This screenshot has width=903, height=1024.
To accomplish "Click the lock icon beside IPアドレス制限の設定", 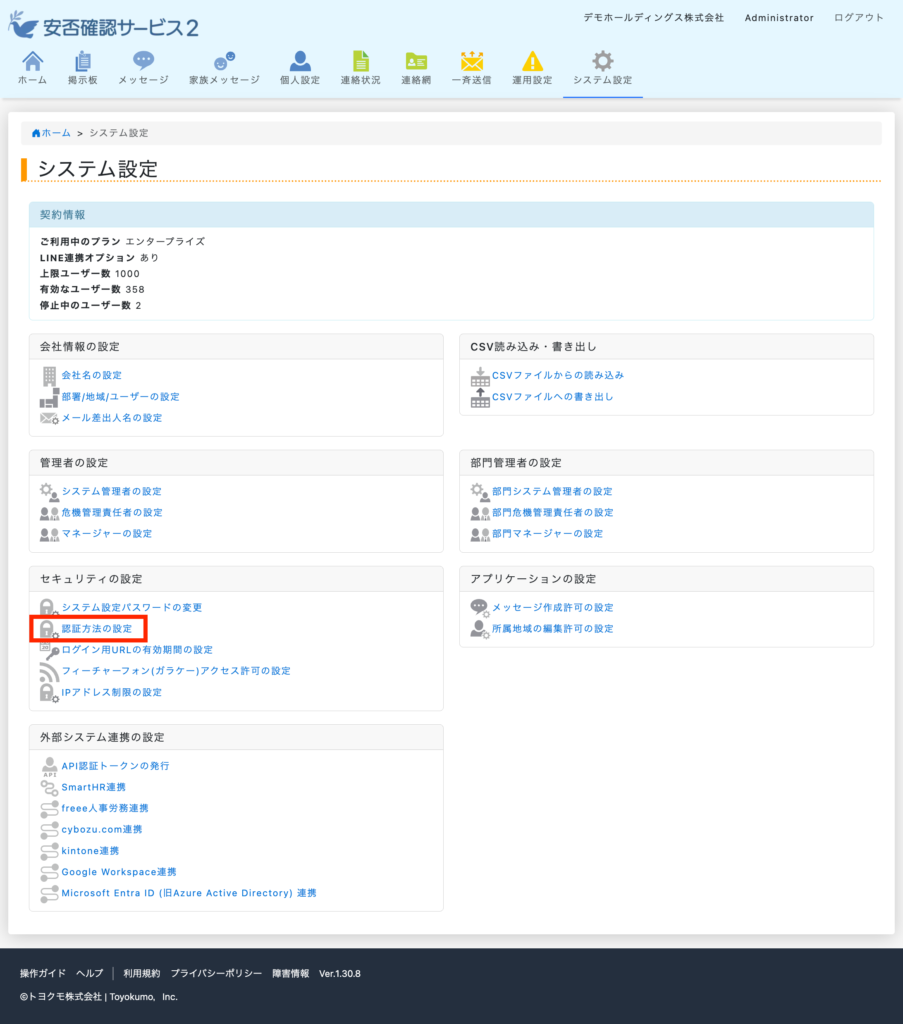I will click(49, 692).
